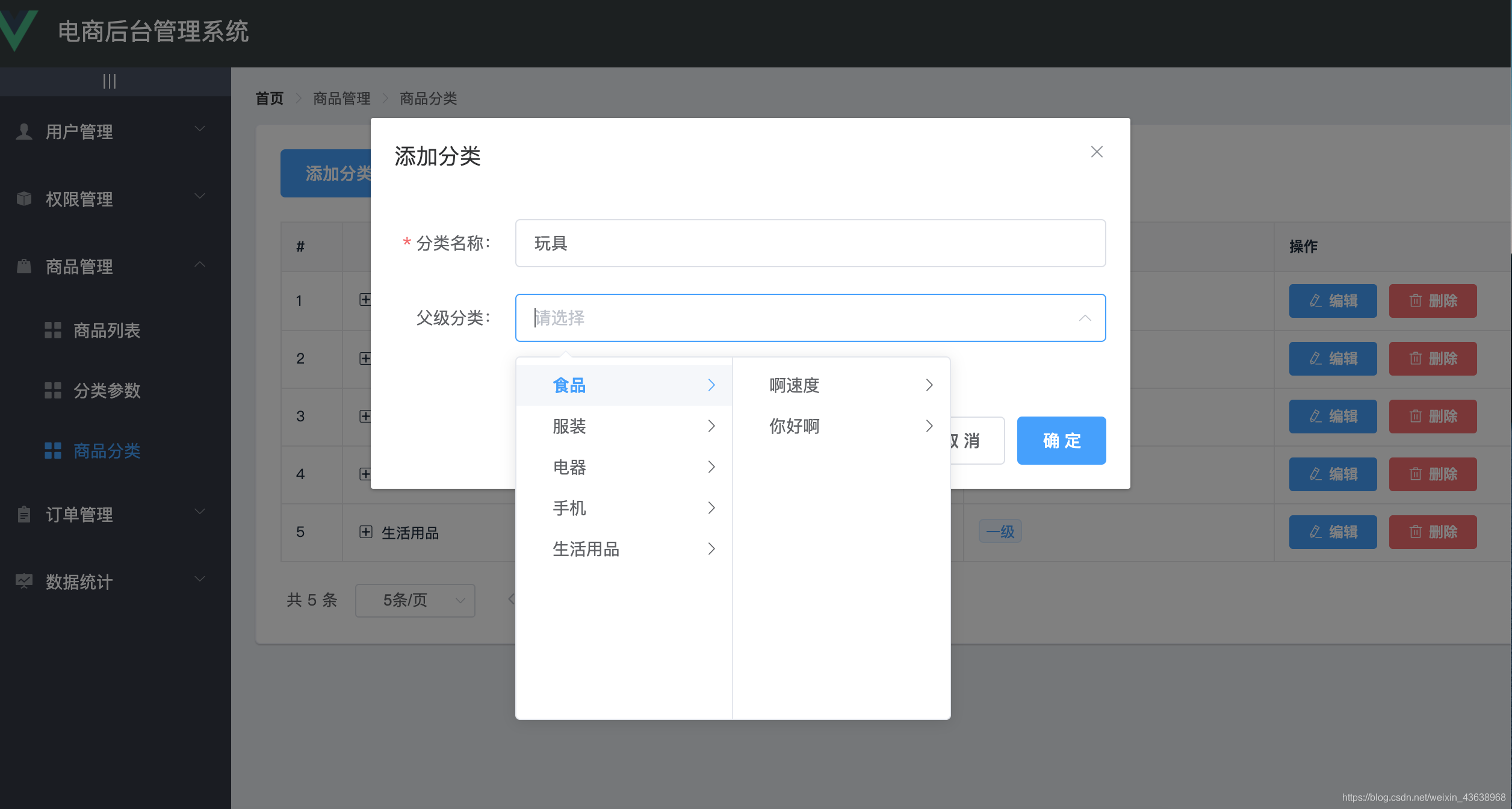This screenshot has width=1512, height=809.
Task: Click 商品管理 breadcrumb
Action: (342, 98)
